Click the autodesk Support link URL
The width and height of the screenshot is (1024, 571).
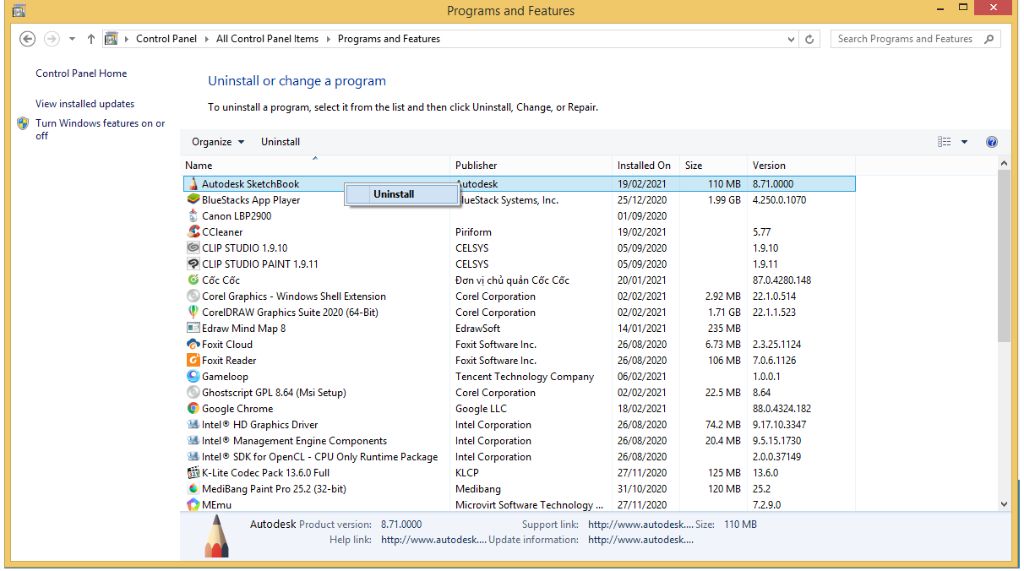[x=641, y=524]
